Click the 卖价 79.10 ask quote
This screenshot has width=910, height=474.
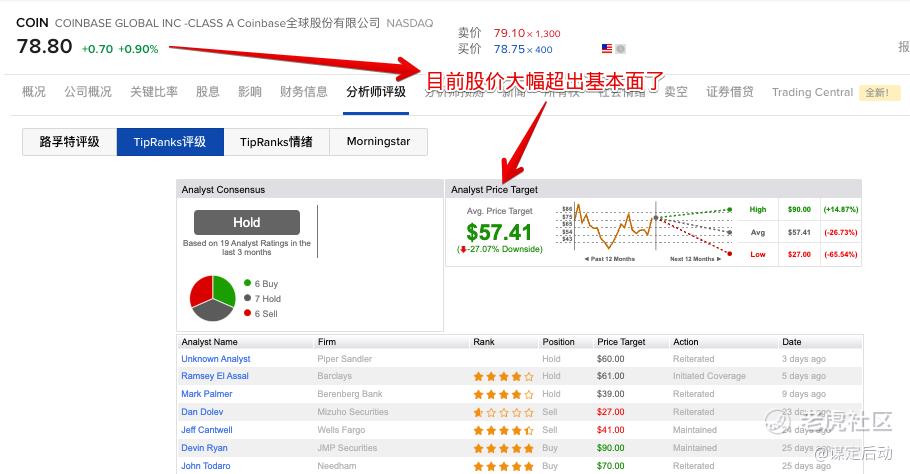click(x=509, y=33)
